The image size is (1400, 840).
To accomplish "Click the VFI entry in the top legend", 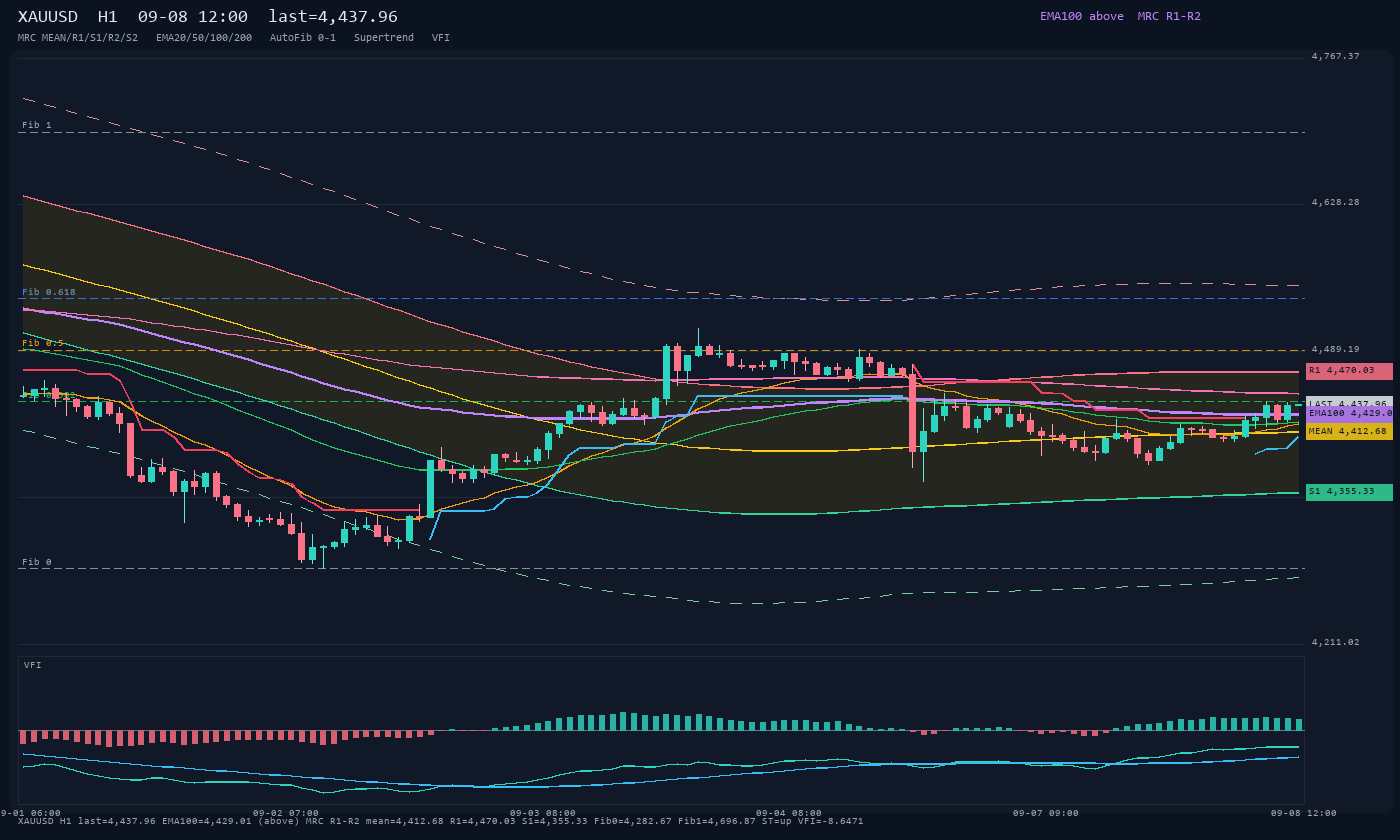I will 441,38.
